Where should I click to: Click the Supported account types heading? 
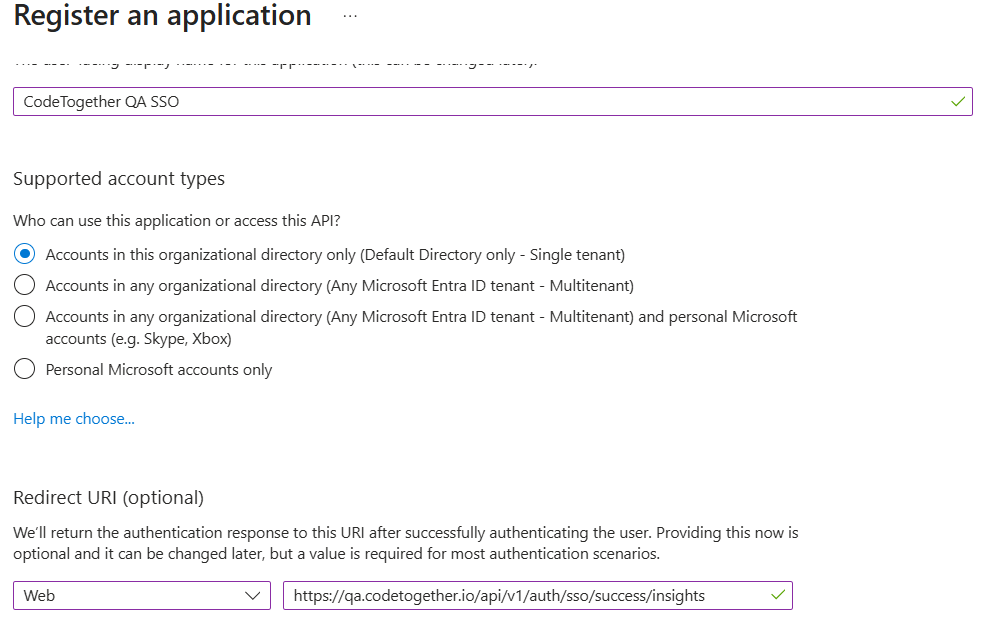[x=119, y=179]
